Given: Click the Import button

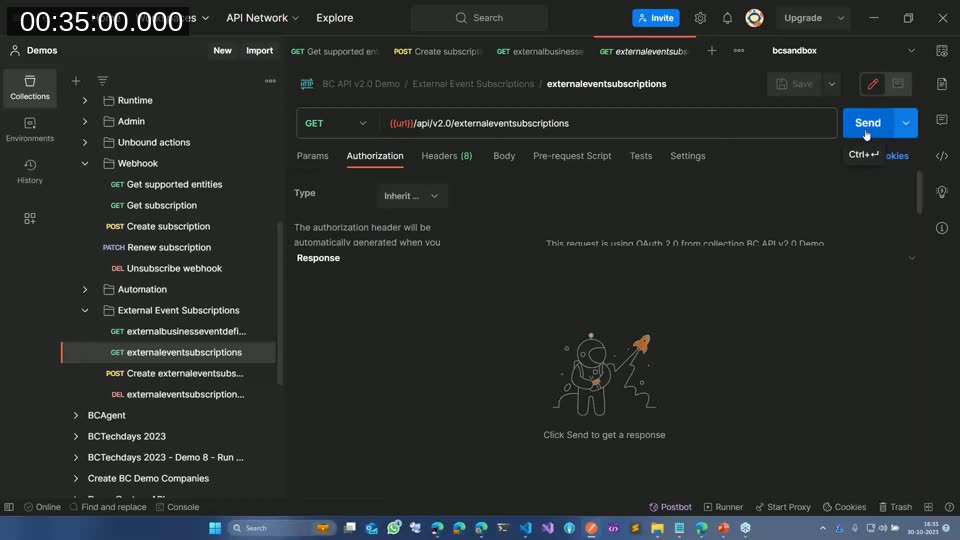Looking at the screenshot, I should [260, 51].
